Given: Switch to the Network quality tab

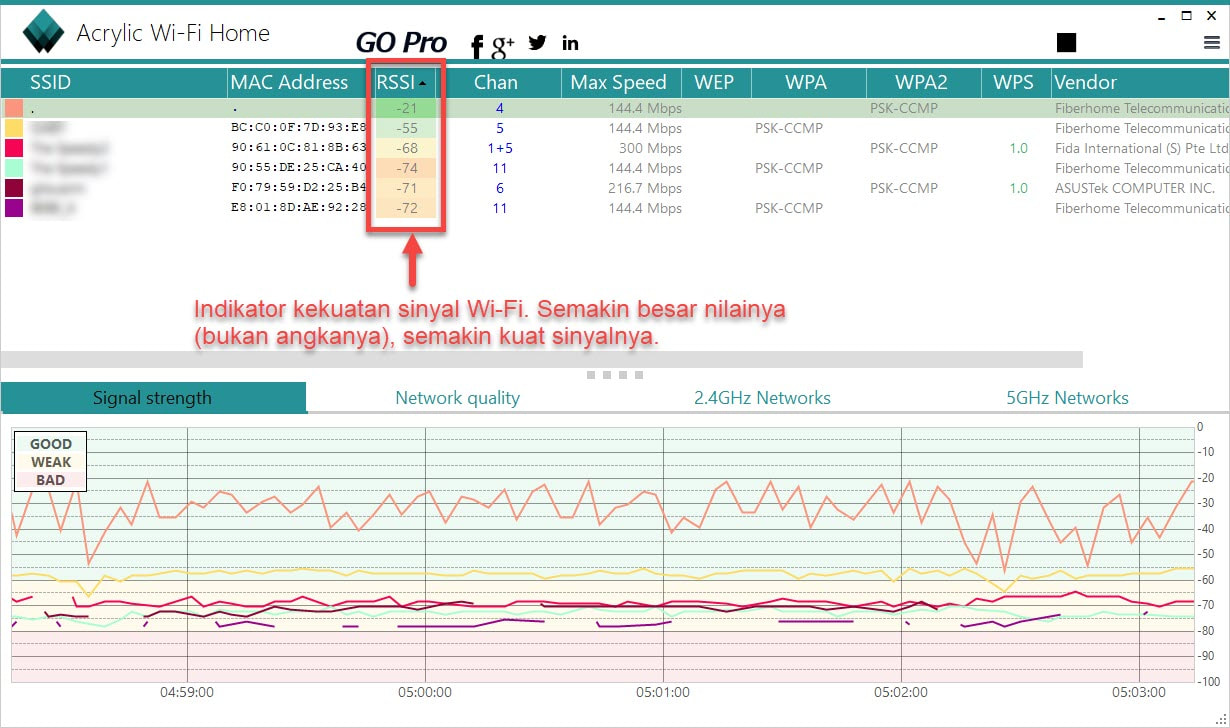Looking at the screenshot, I should [x=457, y=397].
